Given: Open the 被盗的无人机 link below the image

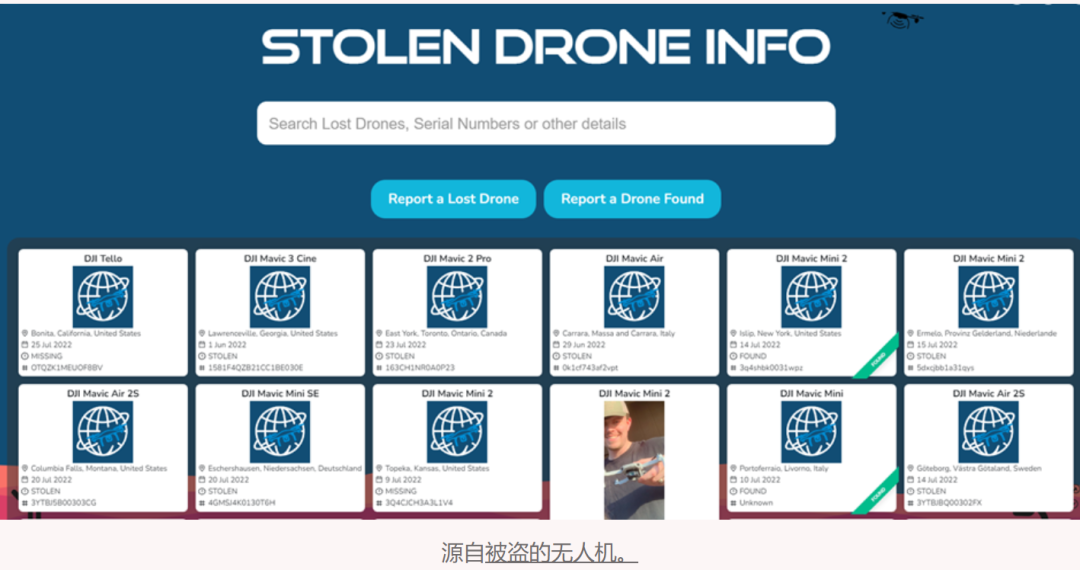Looking at the screenshot, I should coord(561,553).
